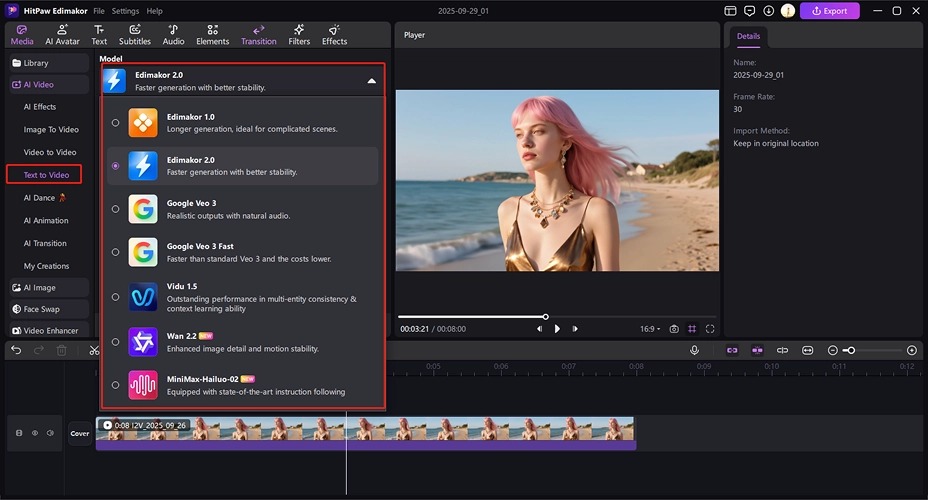Open the Media tab
This screenshot has height=500, width=928.
tap(22, 35)
